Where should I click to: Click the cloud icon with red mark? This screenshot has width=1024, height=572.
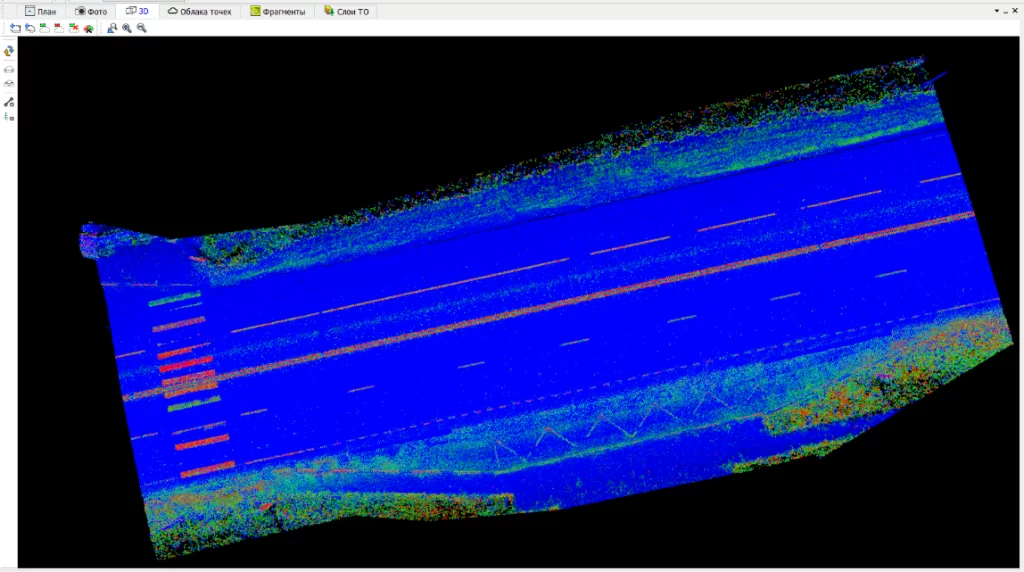59,28
